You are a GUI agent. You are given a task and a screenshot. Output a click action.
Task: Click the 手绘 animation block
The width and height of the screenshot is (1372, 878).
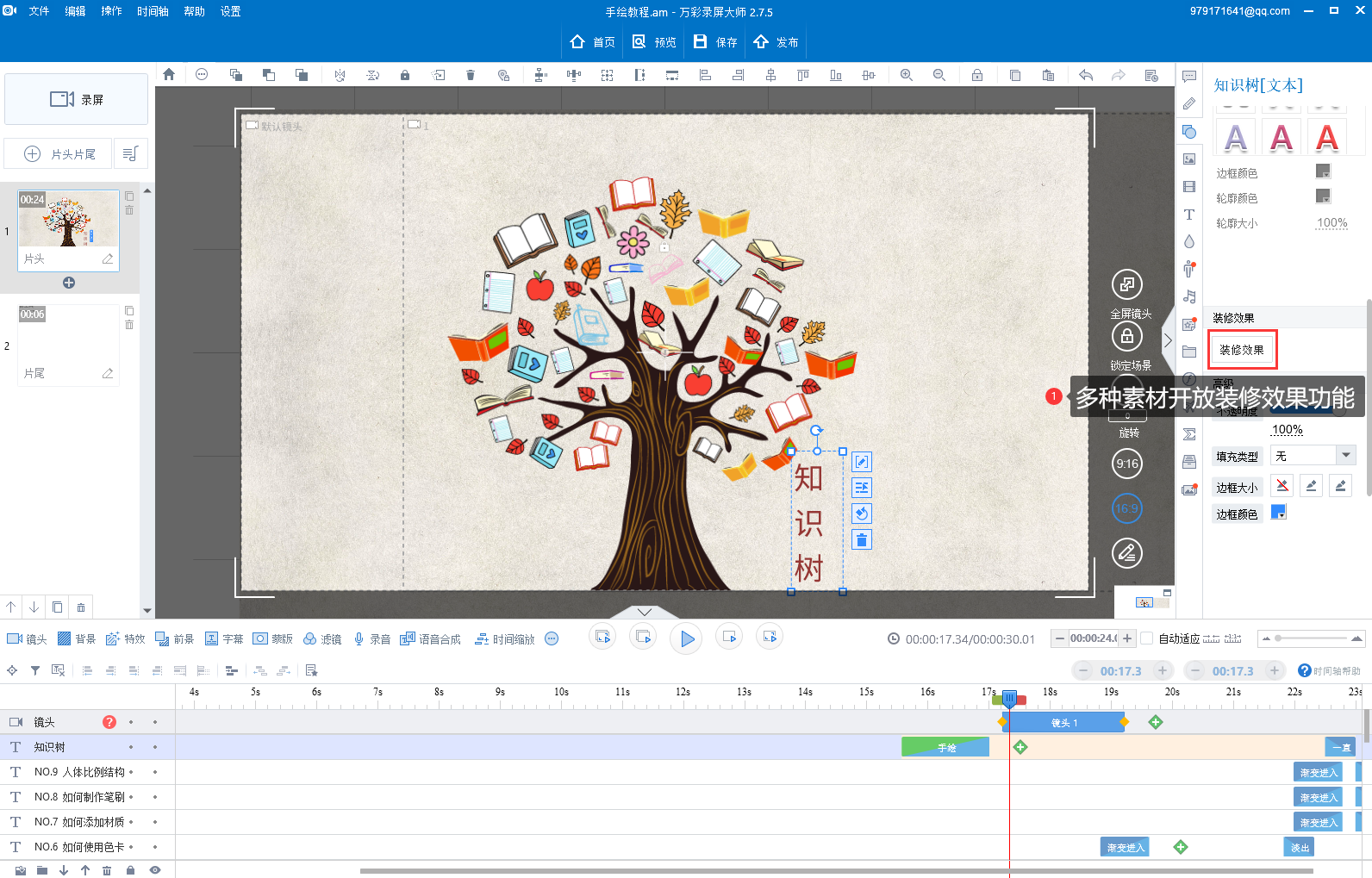[x=945, y=747]
